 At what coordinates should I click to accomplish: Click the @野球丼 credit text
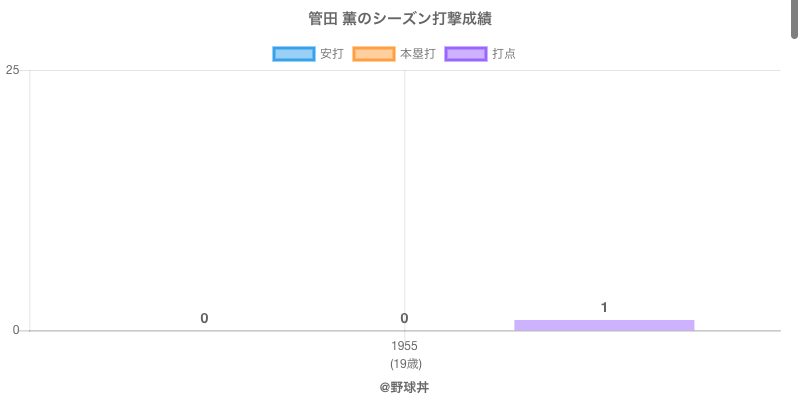coord(404,387)
